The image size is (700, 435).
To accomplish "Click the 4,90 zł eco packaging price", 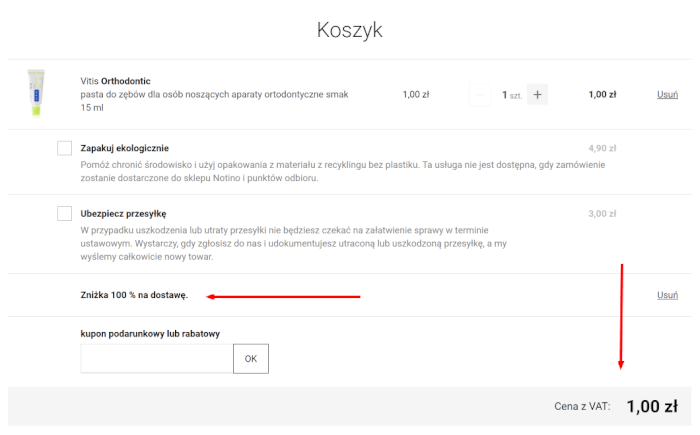I will pos(602,148).
